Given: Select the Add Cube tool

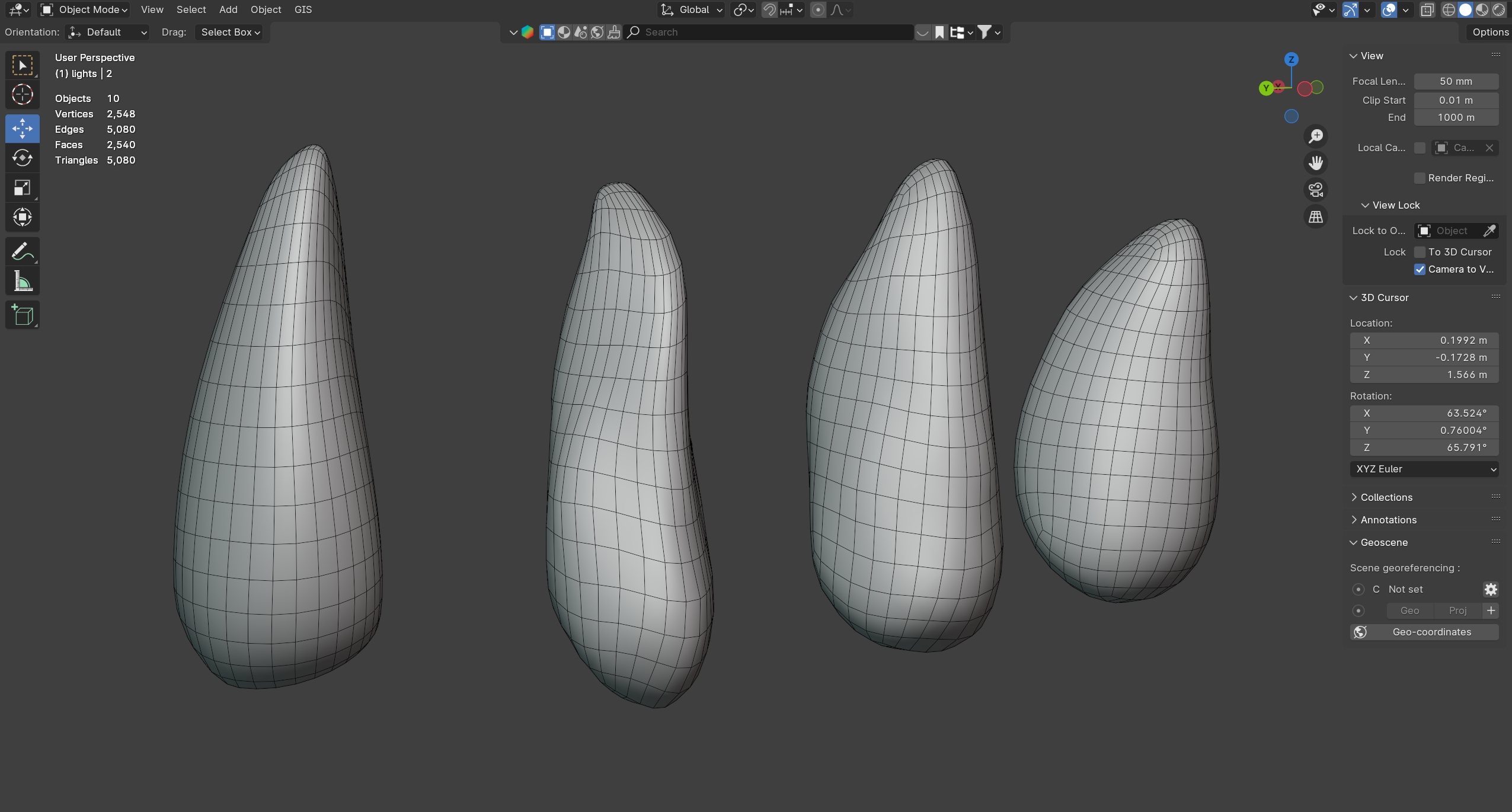Looking at the screenshot, I should click(x=23, y=315).
